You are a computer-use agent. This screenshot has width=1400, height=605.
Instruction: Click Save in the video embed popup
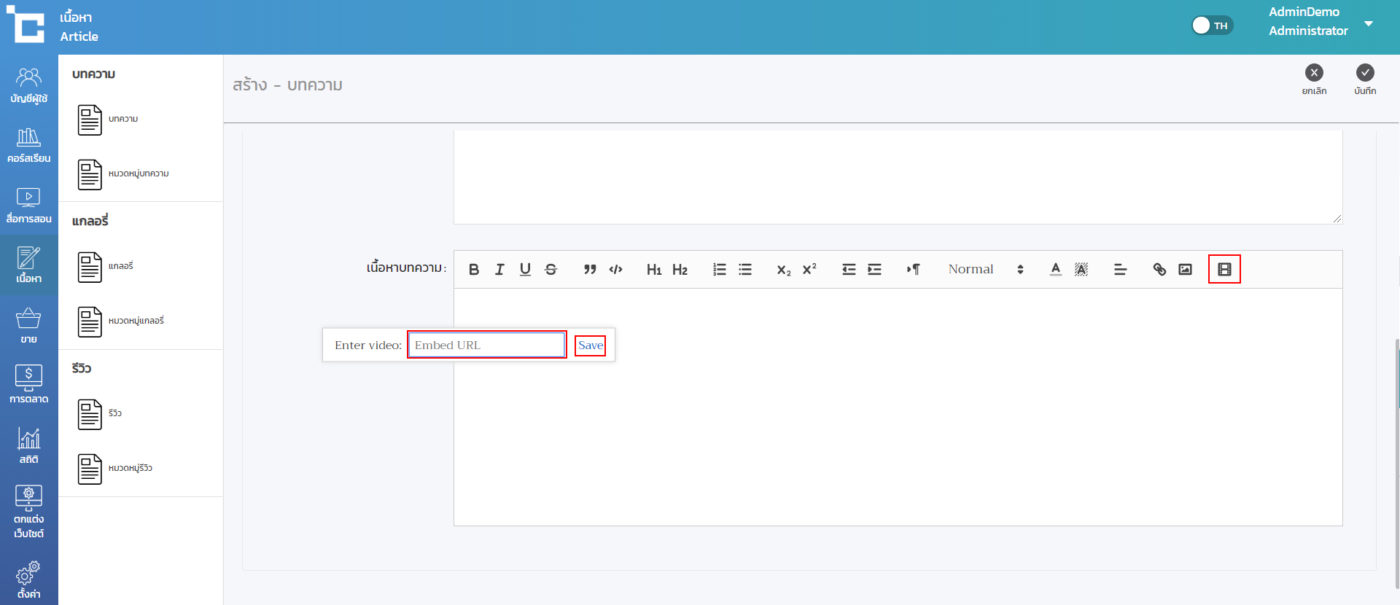point(590,345)
